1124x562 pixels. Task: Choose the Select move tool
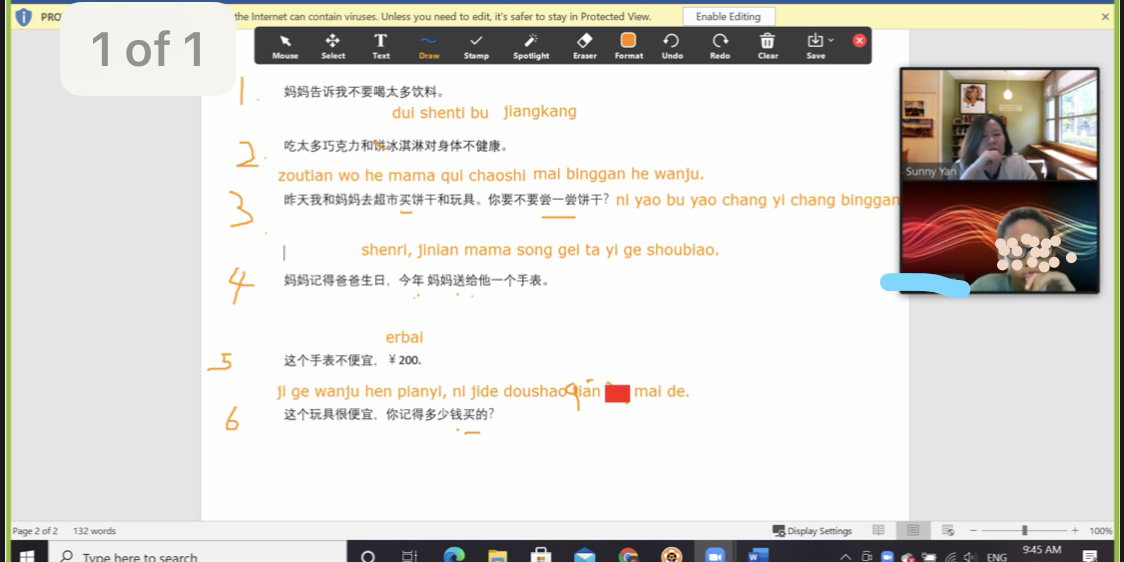[x=333, y=45]
